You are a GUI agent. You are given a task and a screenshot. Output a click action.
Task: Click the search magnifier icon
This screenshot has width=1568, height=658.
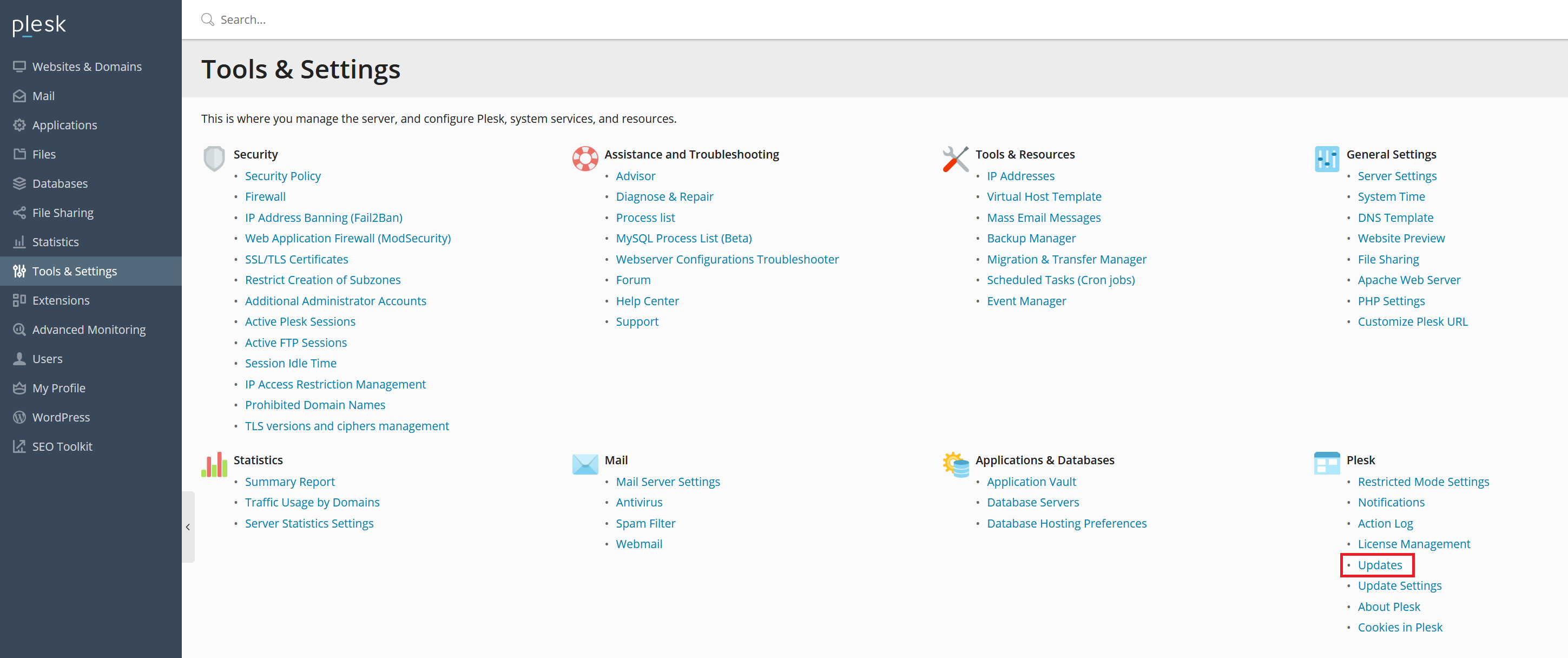208,19
